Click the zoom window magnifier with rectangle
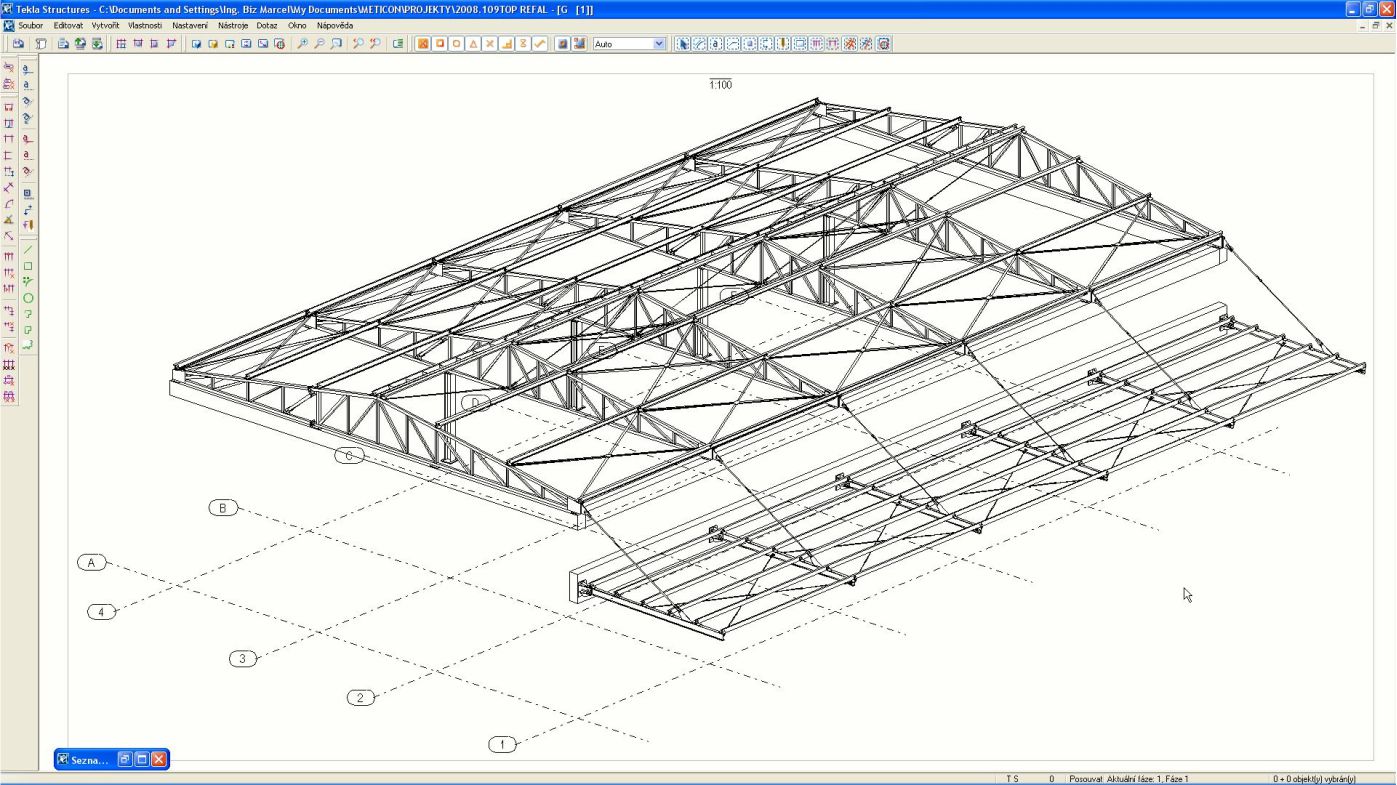 tap(337, 44)
